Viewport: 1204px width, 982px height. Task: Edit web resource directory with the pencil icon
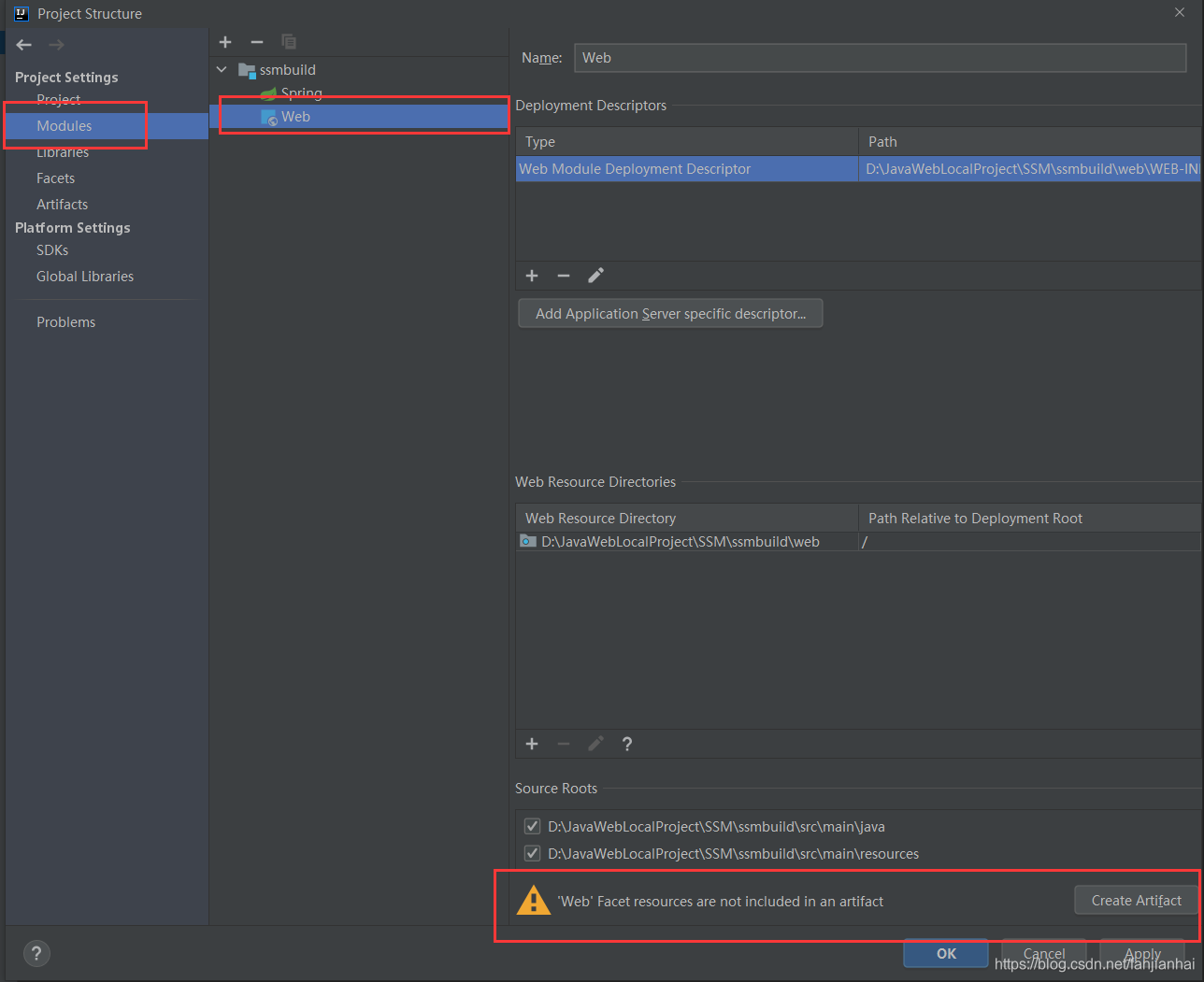595,744
